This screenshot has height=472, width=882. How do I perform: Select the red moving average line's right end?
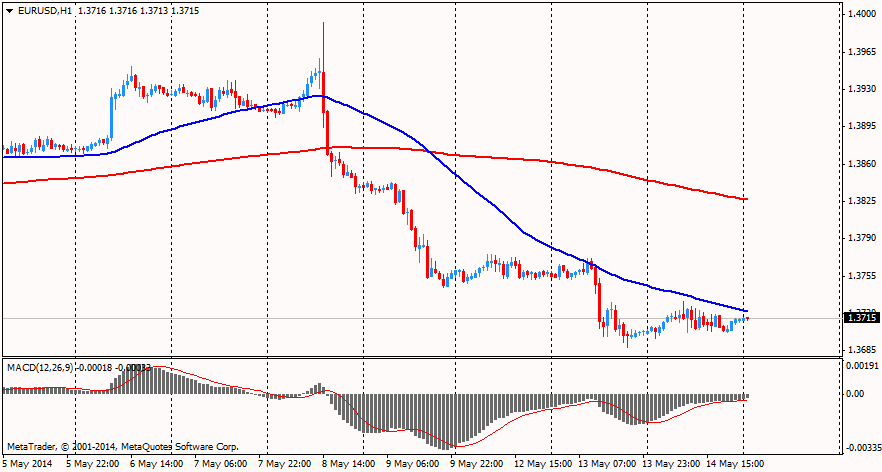coord(746,199)
